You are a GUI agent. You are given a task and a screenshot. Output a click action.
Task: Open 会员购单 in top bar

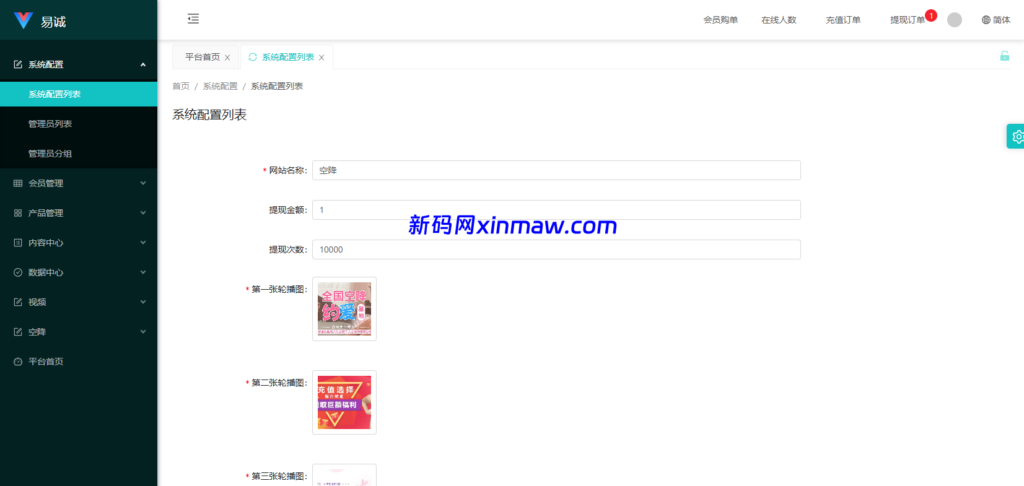tap(720, 20)
